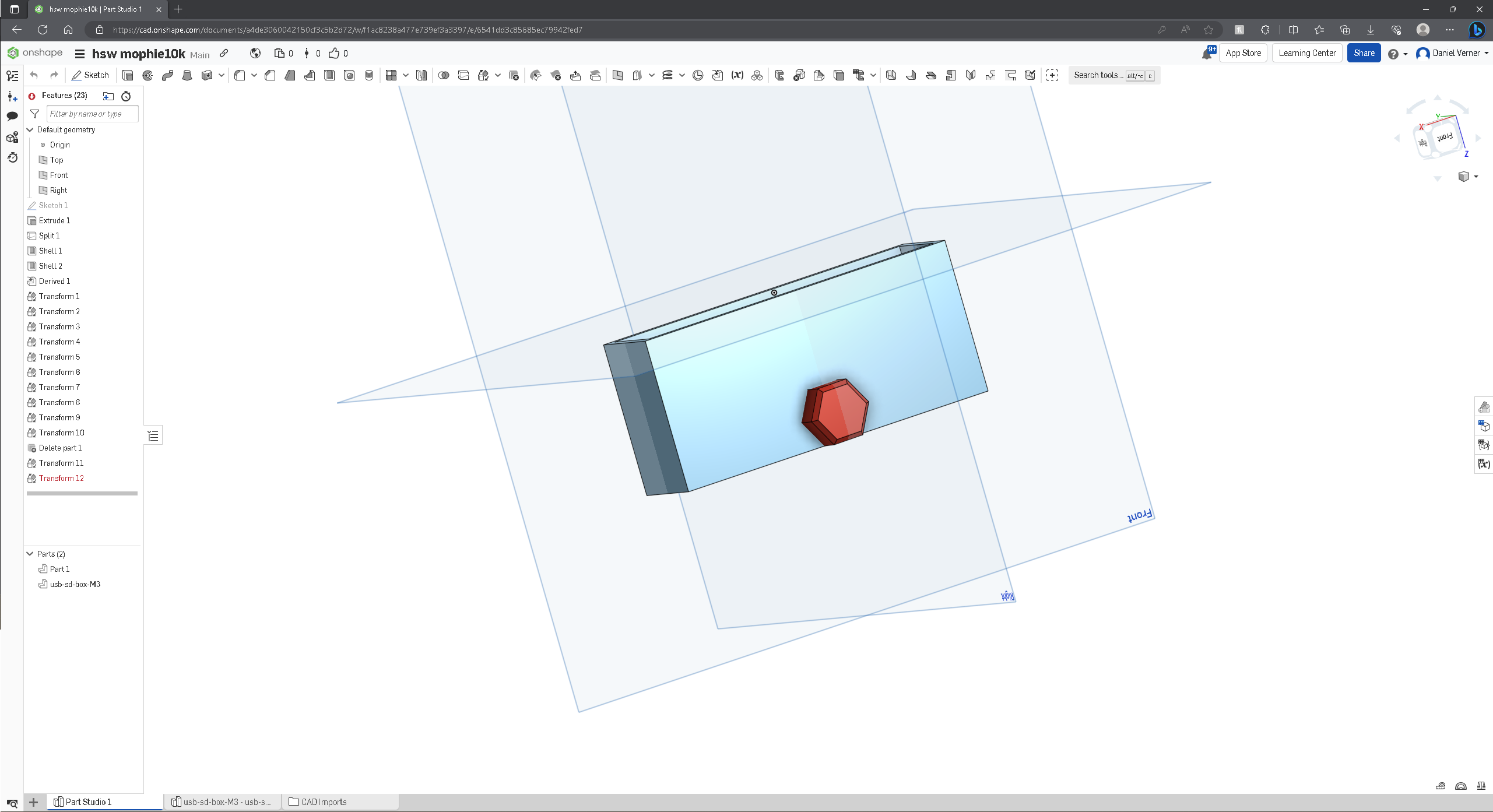This screenshot has height=812, width=1493.
Task: Open the Learning Center
Action: pos(1306,52)
